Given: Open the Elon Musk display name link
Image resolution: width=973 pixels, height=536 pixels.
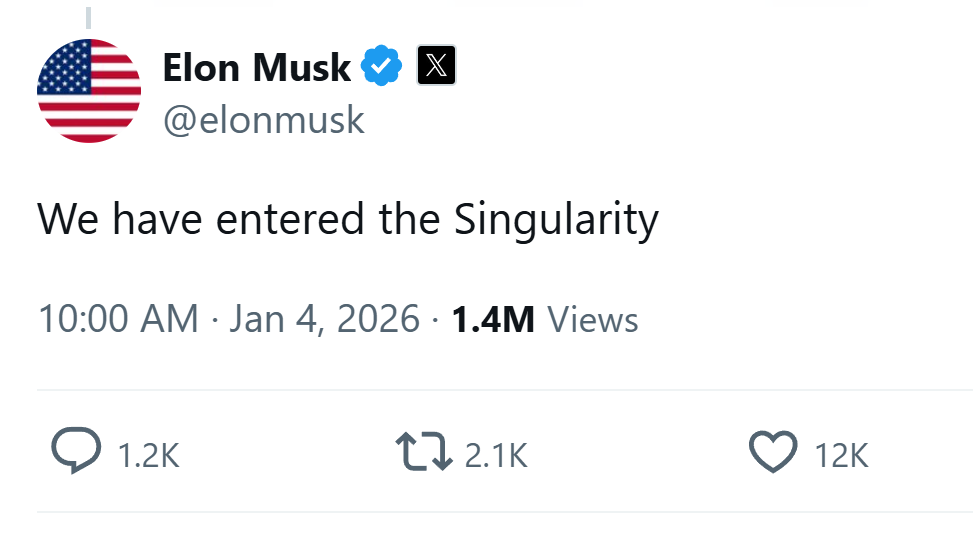Looking at the screenshot, I should pyautogui.click(x=256, y=67).
